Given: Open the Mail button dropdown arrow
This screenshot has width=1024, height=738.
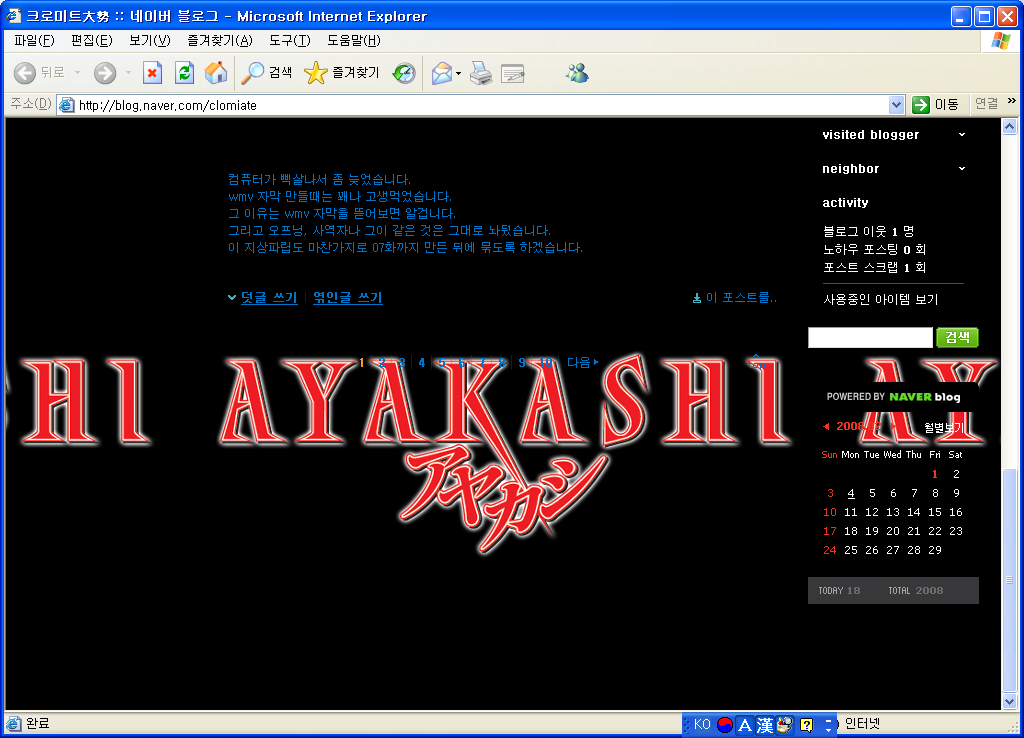Looking at the screenshot, I should [x=458, y=73].
